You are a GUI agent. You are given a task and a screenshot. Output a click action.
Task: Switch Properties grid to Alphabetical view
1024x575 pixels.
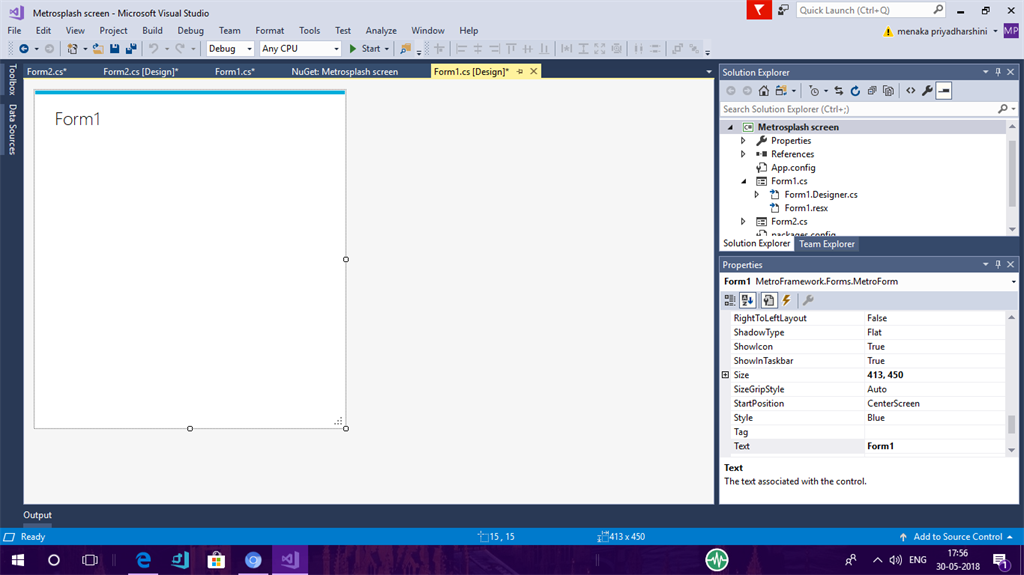[x=748, y=300]
